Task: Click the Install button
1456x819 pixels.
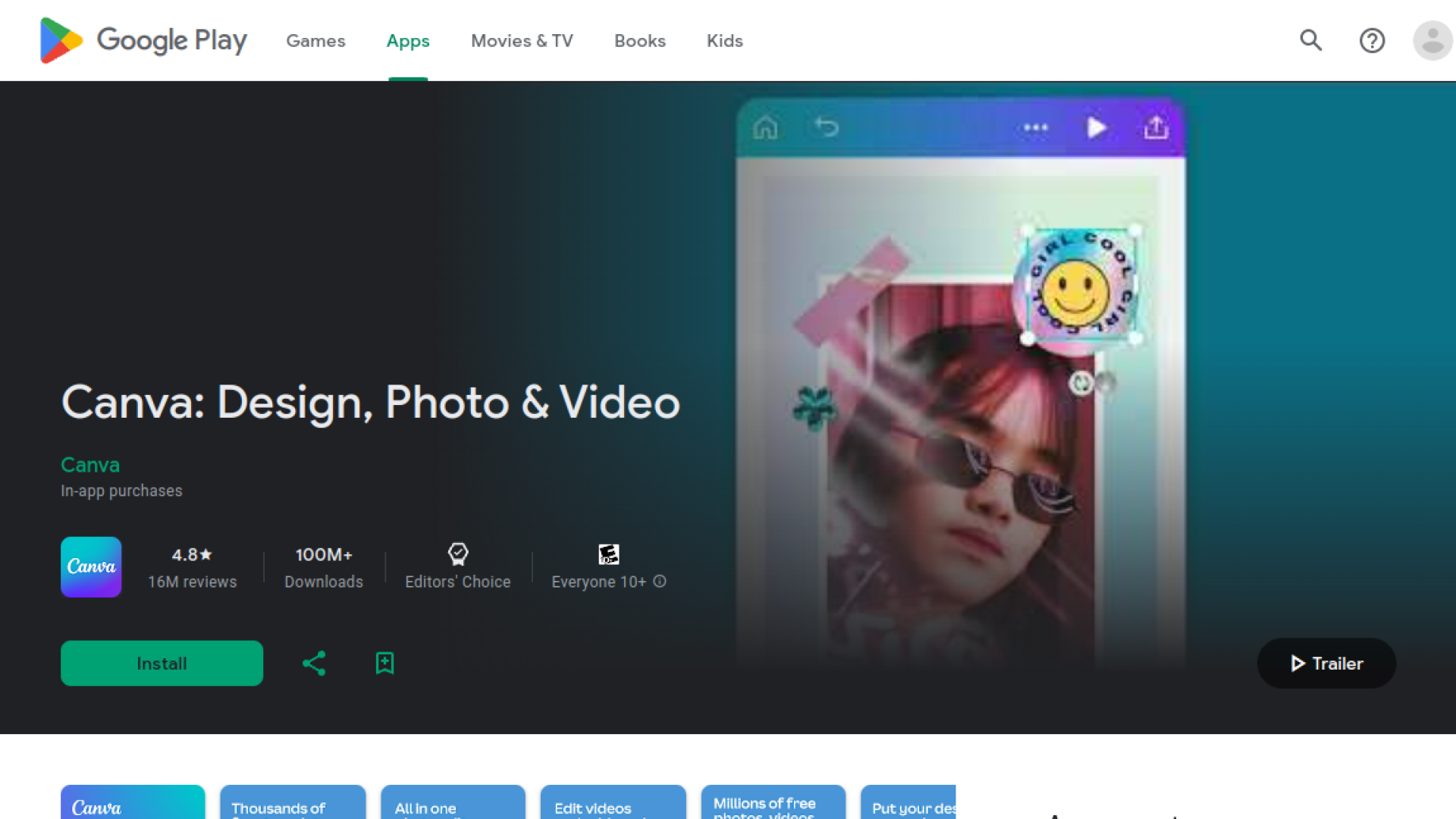Action: [162, 663]
